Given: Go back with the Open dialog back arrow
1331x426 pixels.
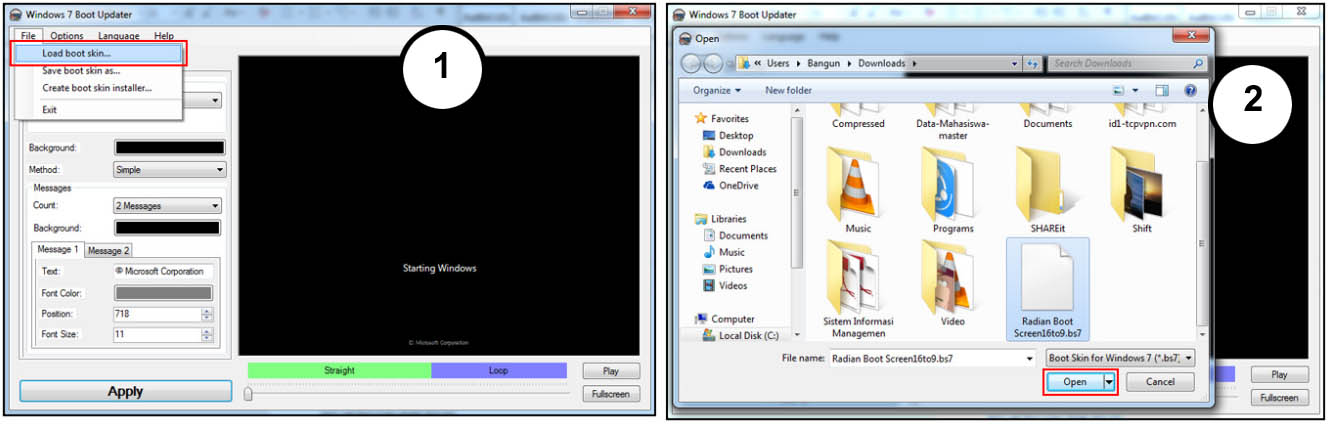Looking at the screenshot, I should 691,63.
